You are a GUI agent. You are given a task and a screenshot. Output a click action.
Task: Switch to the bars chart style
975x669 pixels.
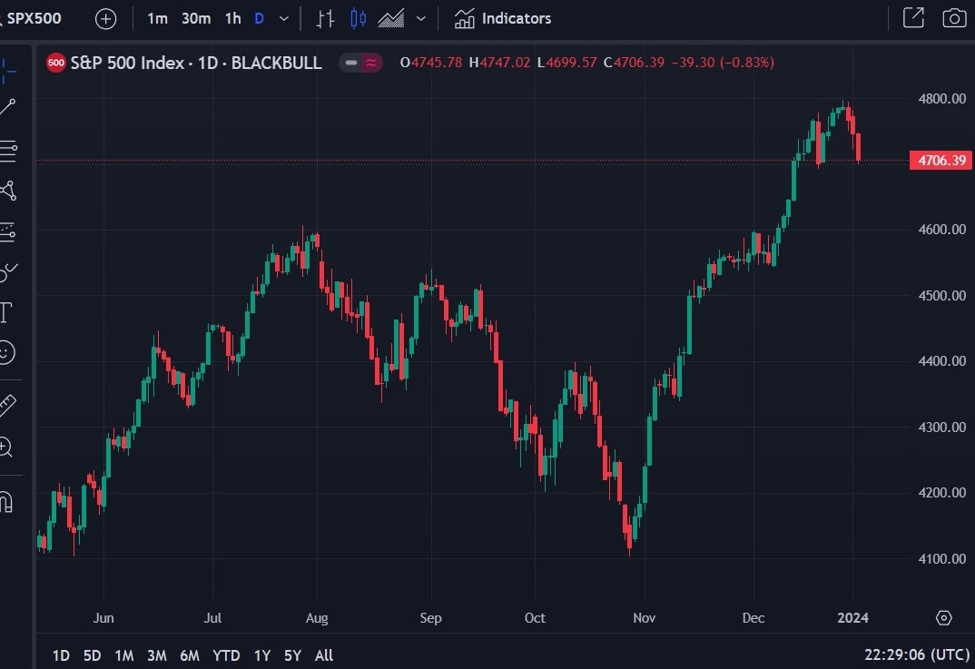pos(325,19)
